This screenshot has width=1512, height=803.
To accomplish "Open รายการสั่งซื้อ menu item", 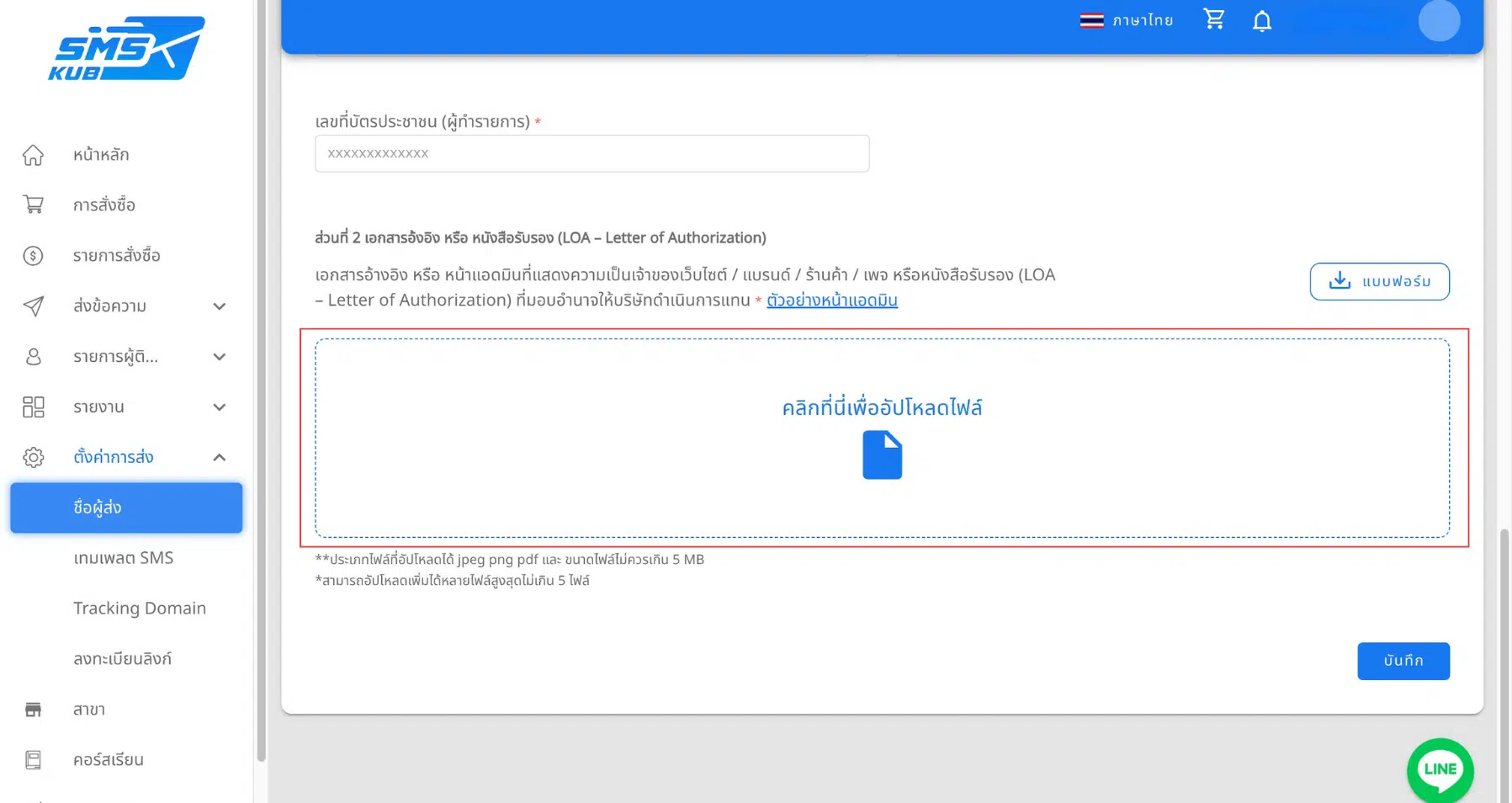I will pyautogui.click(x=126, y=255).
